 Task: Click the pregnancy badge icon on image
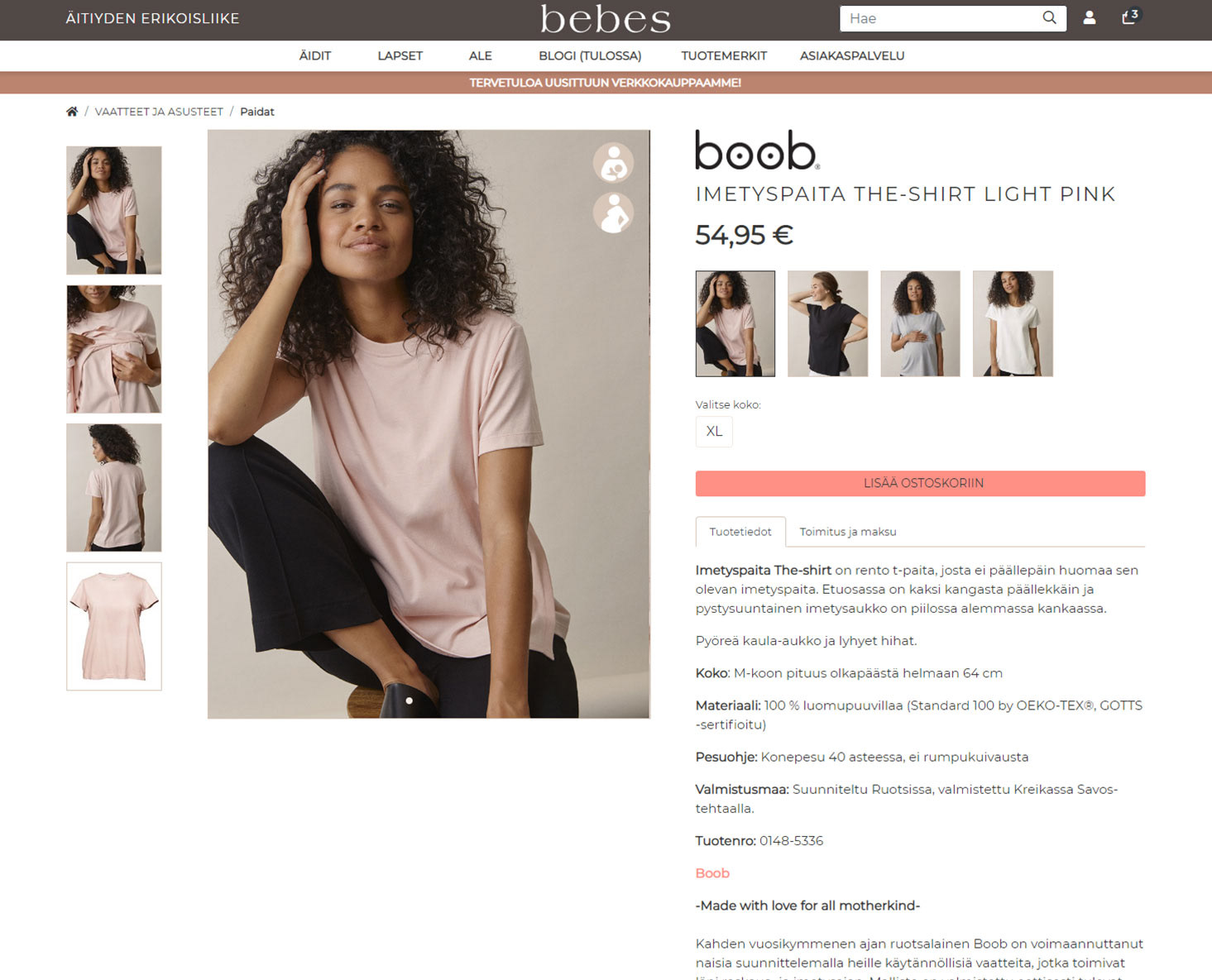[613, 213]
